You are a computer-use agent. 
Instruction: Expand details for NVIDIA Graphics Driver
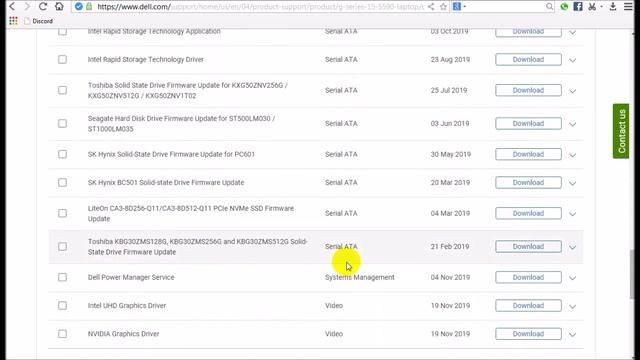tap(572, 334)
